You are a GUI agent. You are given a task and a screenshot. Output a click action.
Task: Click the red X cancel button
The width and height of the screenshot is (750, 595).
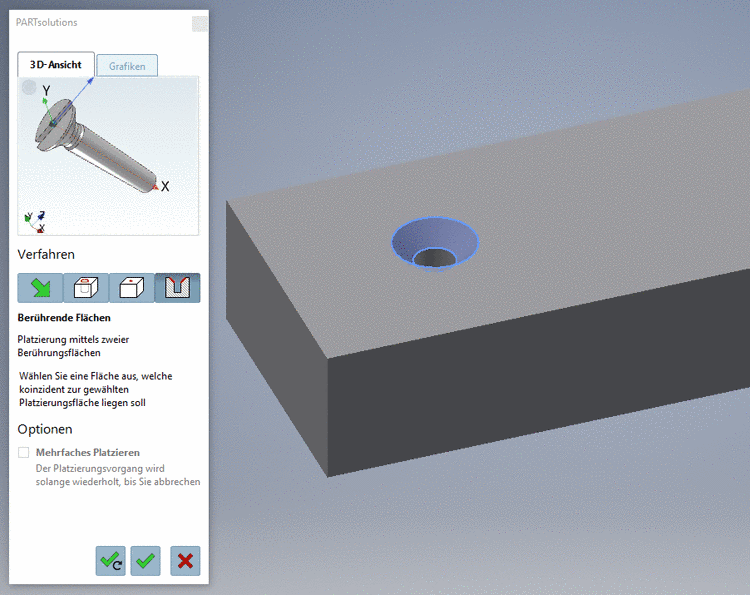click(x=185, y=561)
